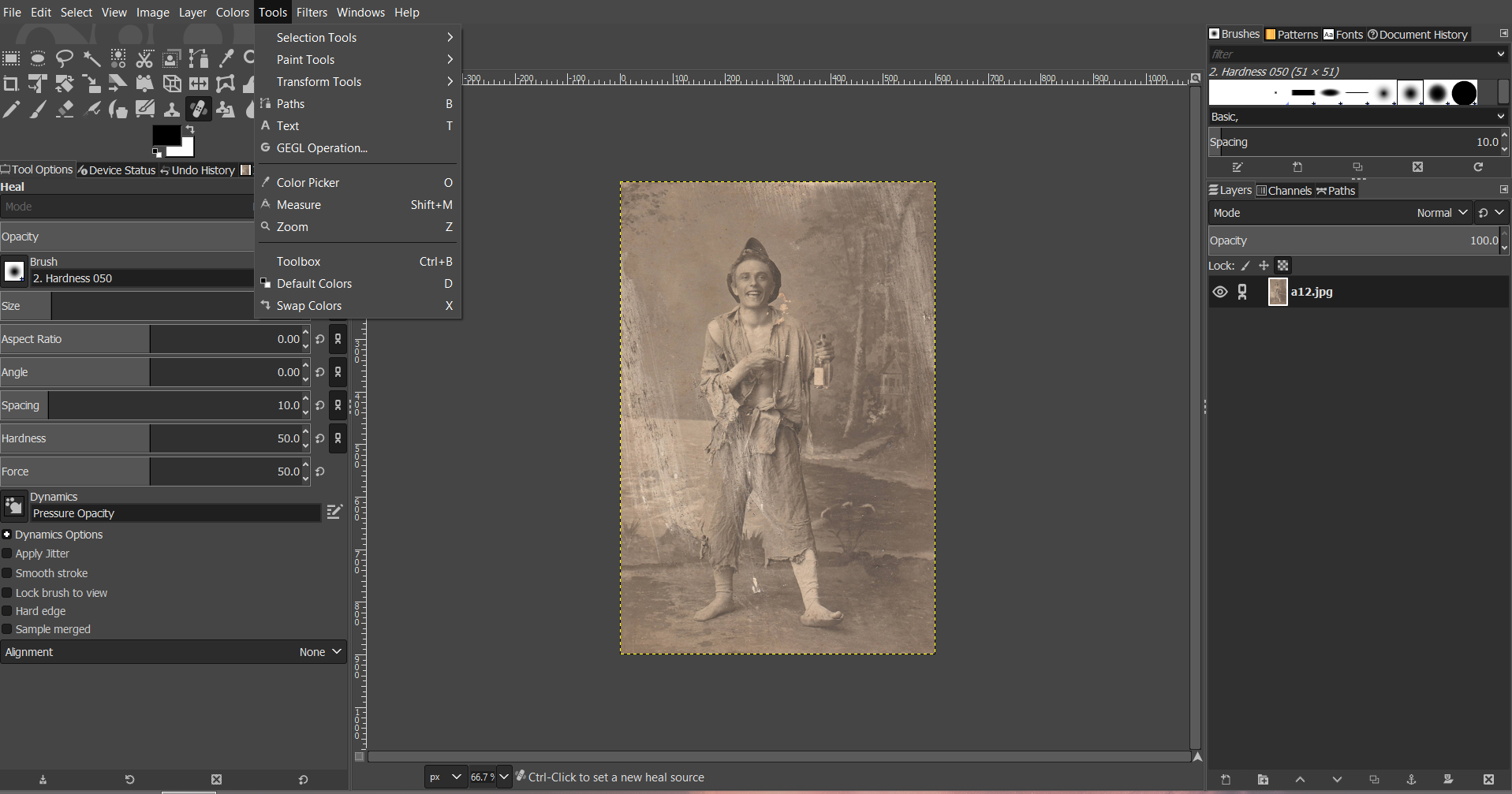
Task: Select the Fuzzy Select tool
Action: pyautogui.click(x=91, y=58)
